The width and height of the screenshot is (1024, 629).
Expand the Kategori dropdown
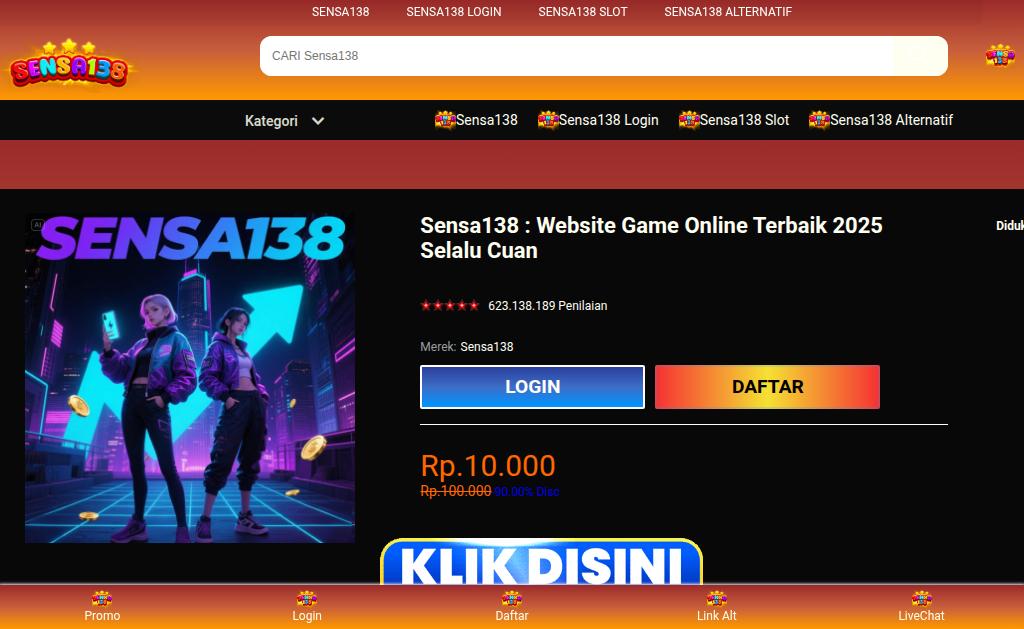click(x=284, y=121)
